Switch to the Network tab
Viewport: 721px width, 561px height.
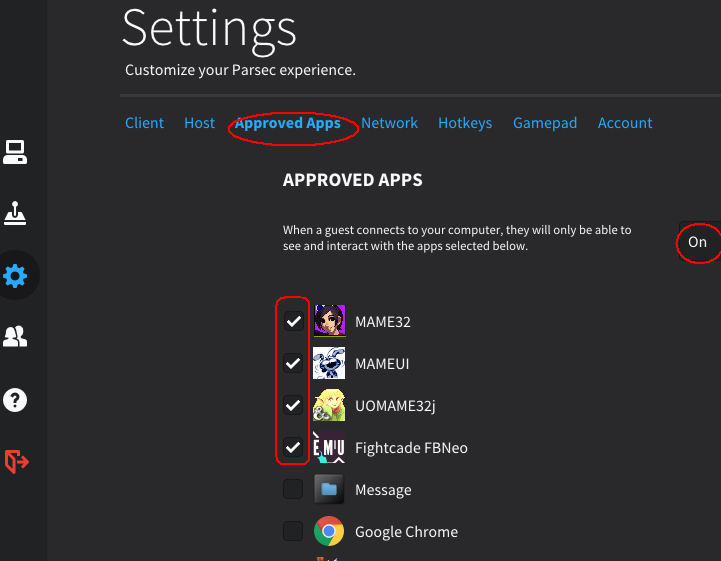(389, 123)
